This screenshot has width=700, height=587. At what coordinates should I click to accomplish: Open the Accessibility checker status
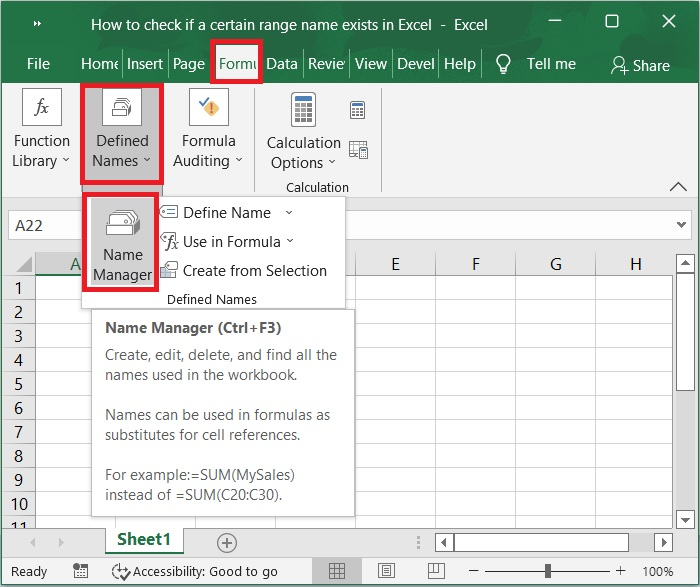click(194, 571)
